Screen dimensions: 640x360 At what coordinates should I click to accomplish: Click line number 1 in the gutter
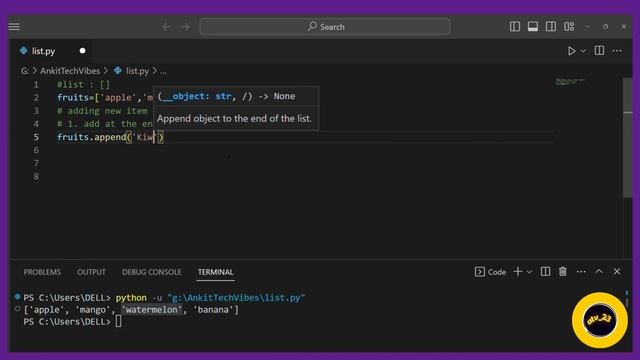pyautogui.click(x=36, y=84)
